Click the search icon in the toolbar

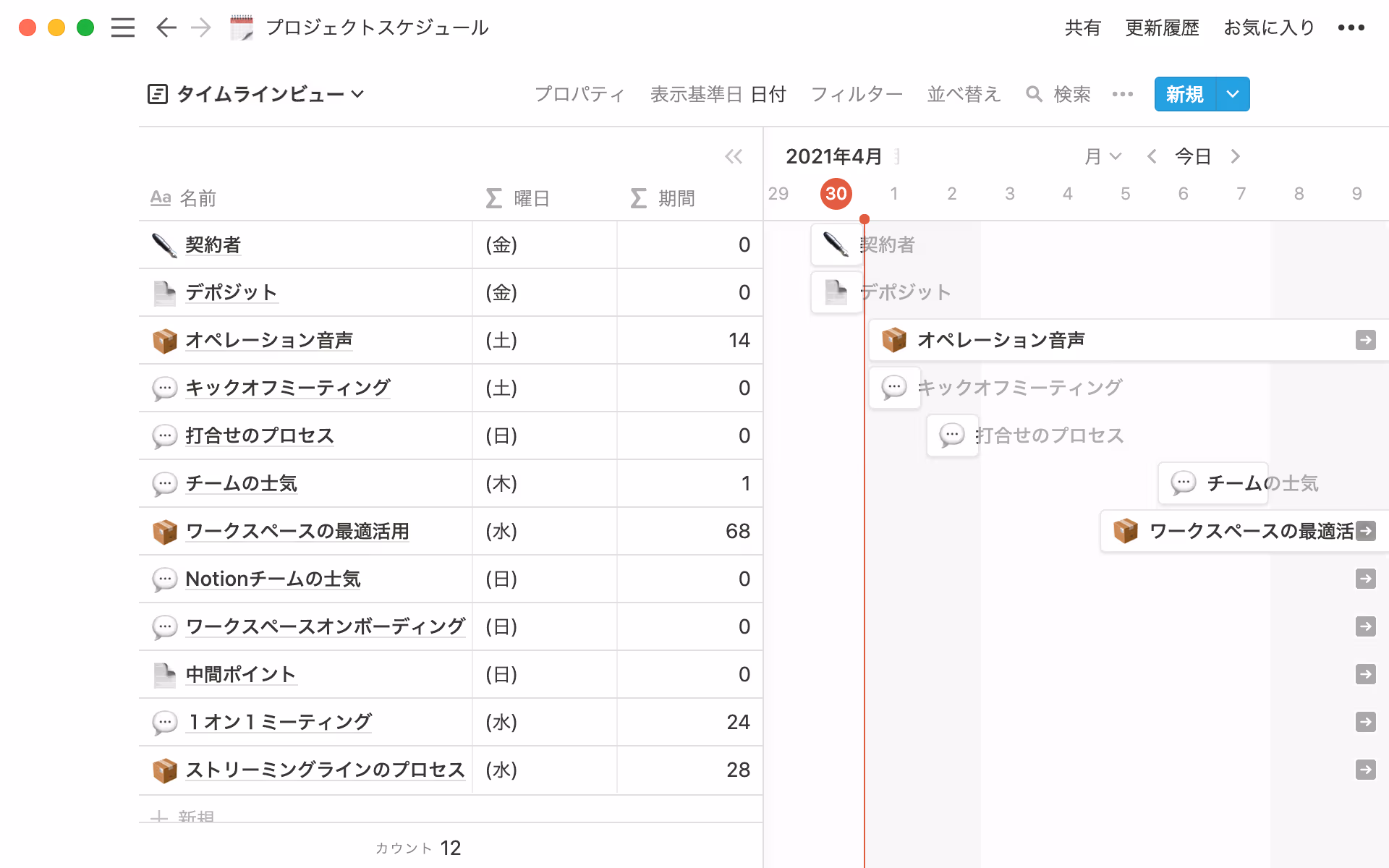(x=1034, y=94)
